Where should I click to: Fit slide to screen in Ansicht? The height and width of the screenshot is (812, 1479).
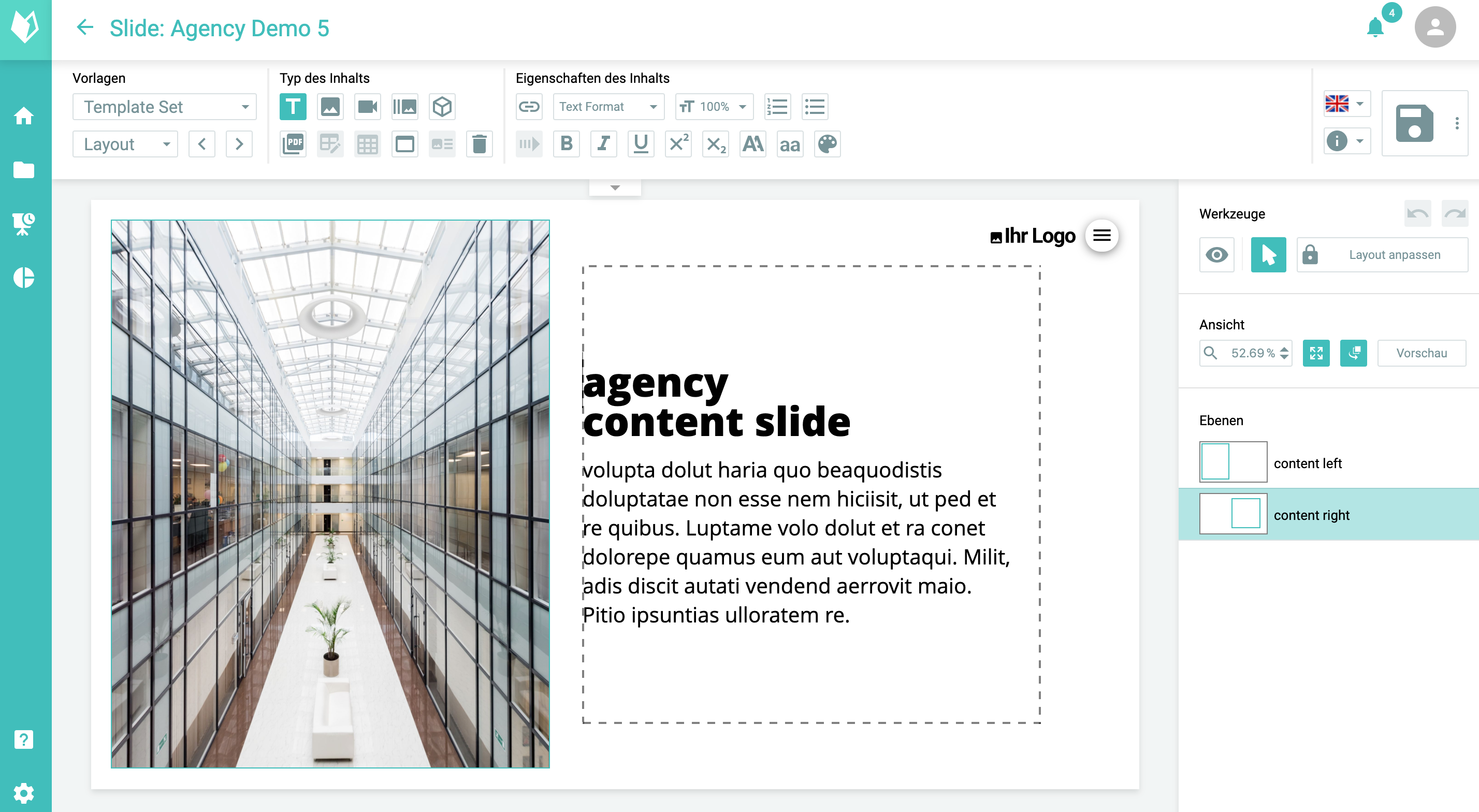click(x=1316, y=353)
